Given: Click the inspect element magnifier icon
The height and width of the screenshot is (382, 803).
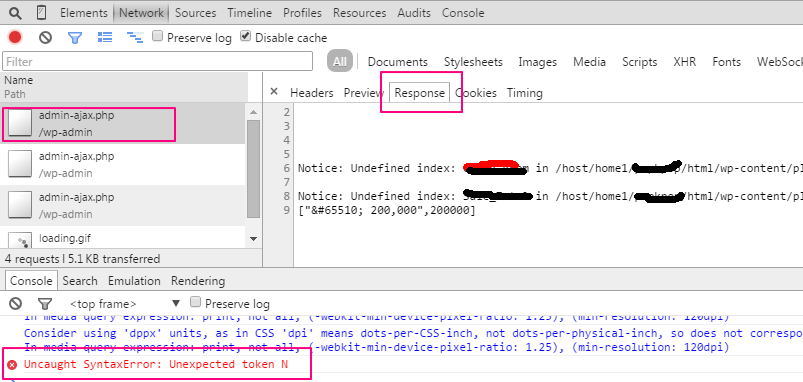Looking at the screenshot, I should click(15, 13).
